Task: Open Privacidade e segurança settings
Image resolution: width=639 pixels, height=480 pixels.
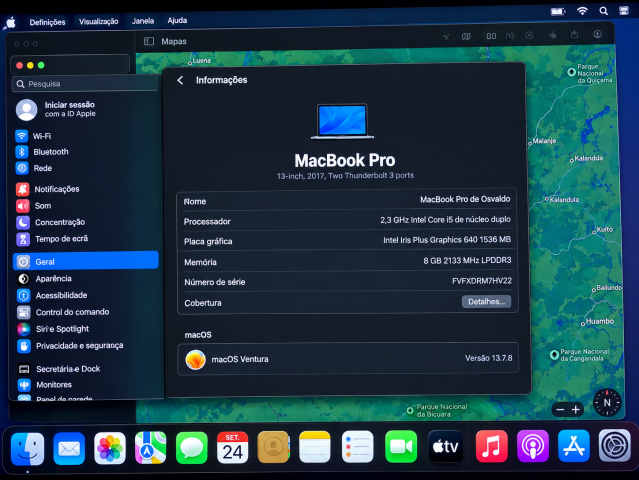Action: click(70, 346)
